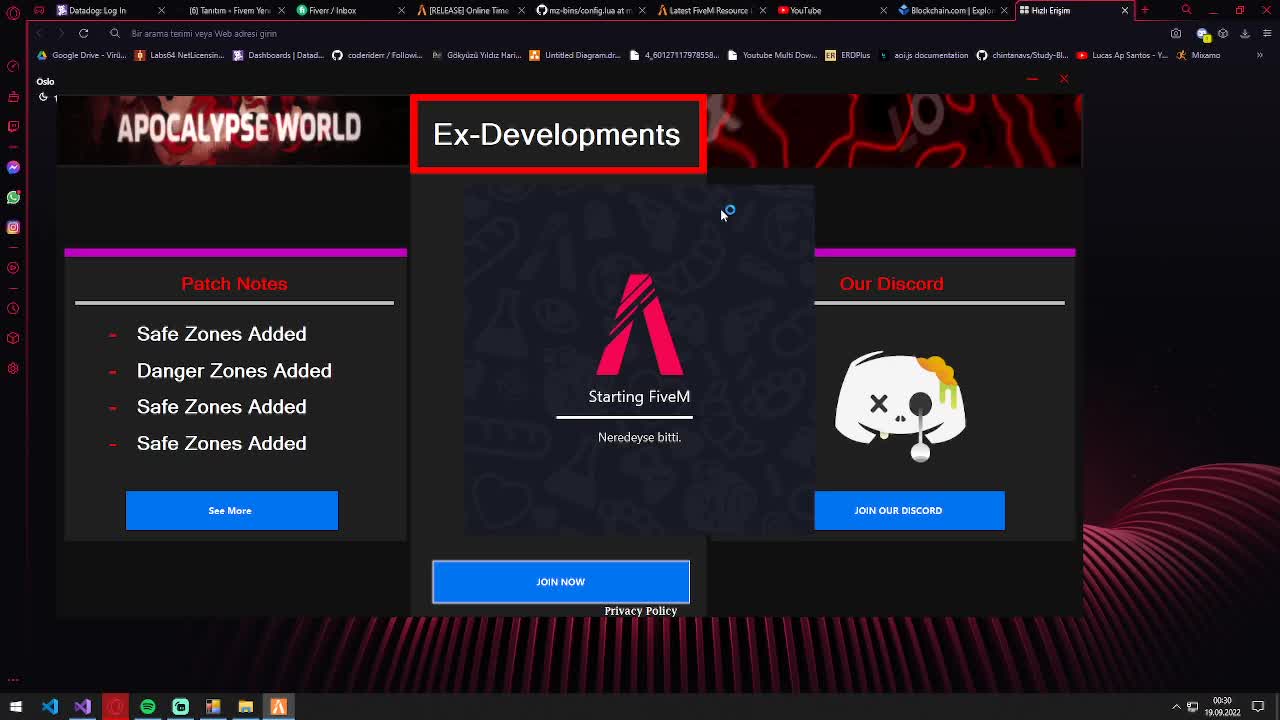
Task: Reload the current page
Action: coord(84,33)
